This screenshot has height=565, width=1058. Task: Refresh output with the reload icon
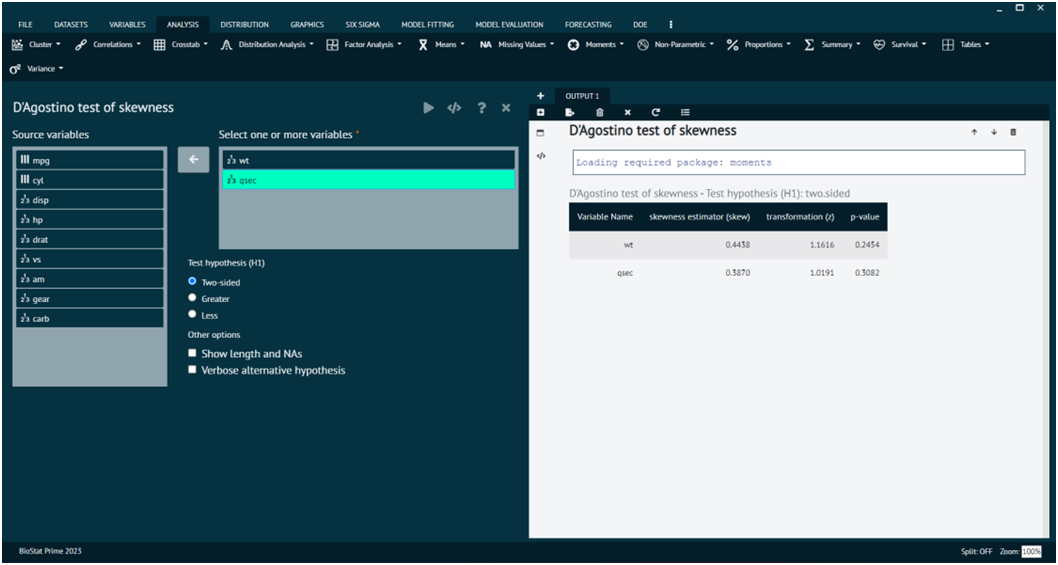coord(656,112)
